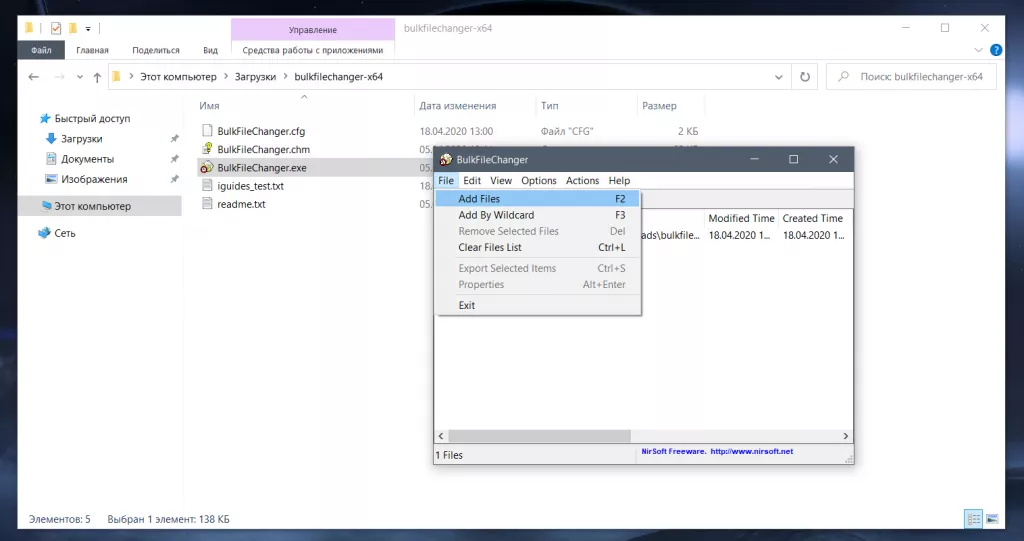Screen dimensions: 1024x541
Task: Refresh the current folder view
Action: (804, 76)
